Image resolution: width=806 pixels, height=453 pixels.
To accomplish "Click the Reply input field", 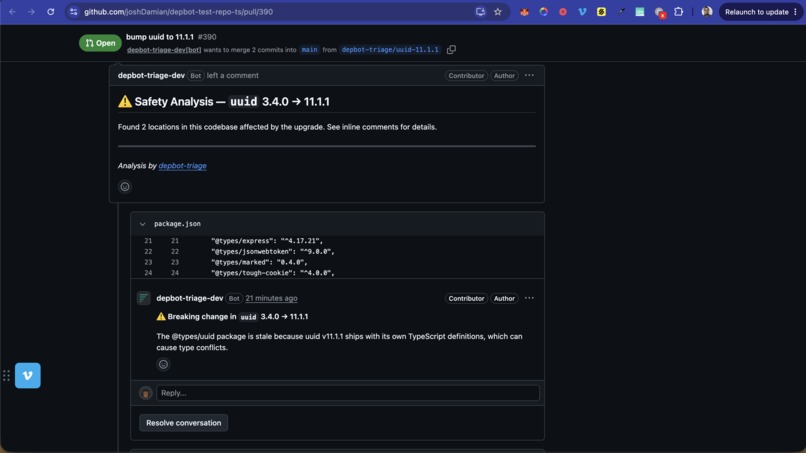I will pos(348,393).
